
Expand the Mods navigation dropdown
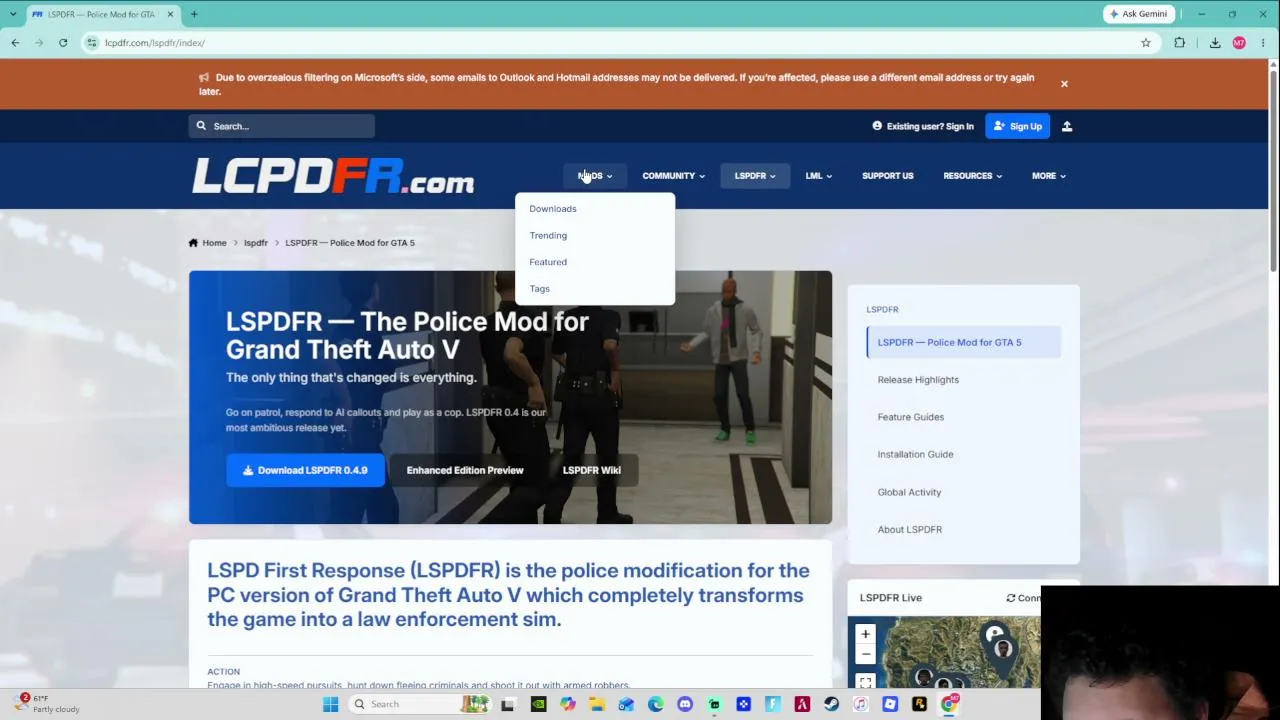pos(595,176)
